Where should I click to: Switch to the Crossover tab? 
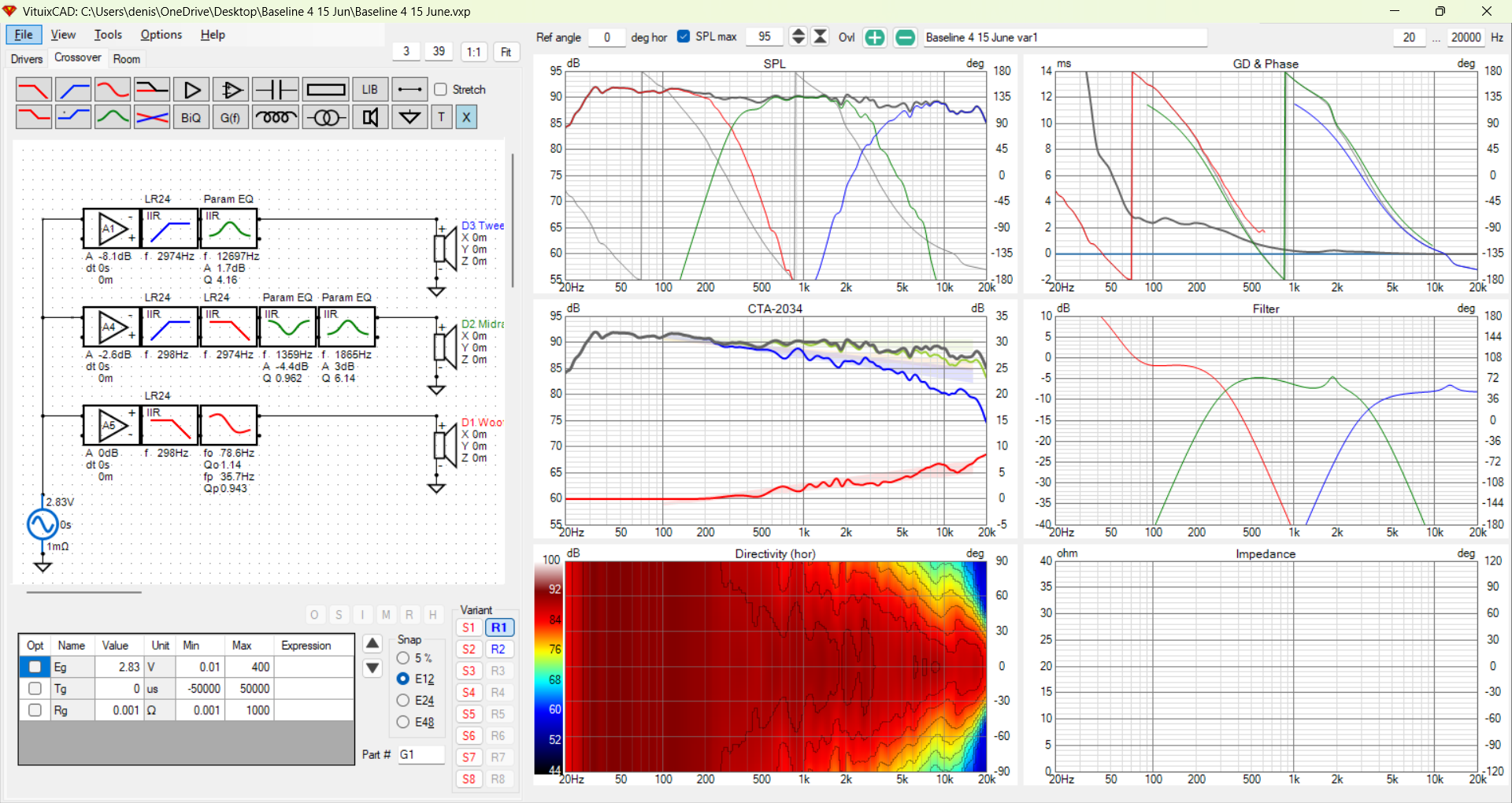point(77,57)
